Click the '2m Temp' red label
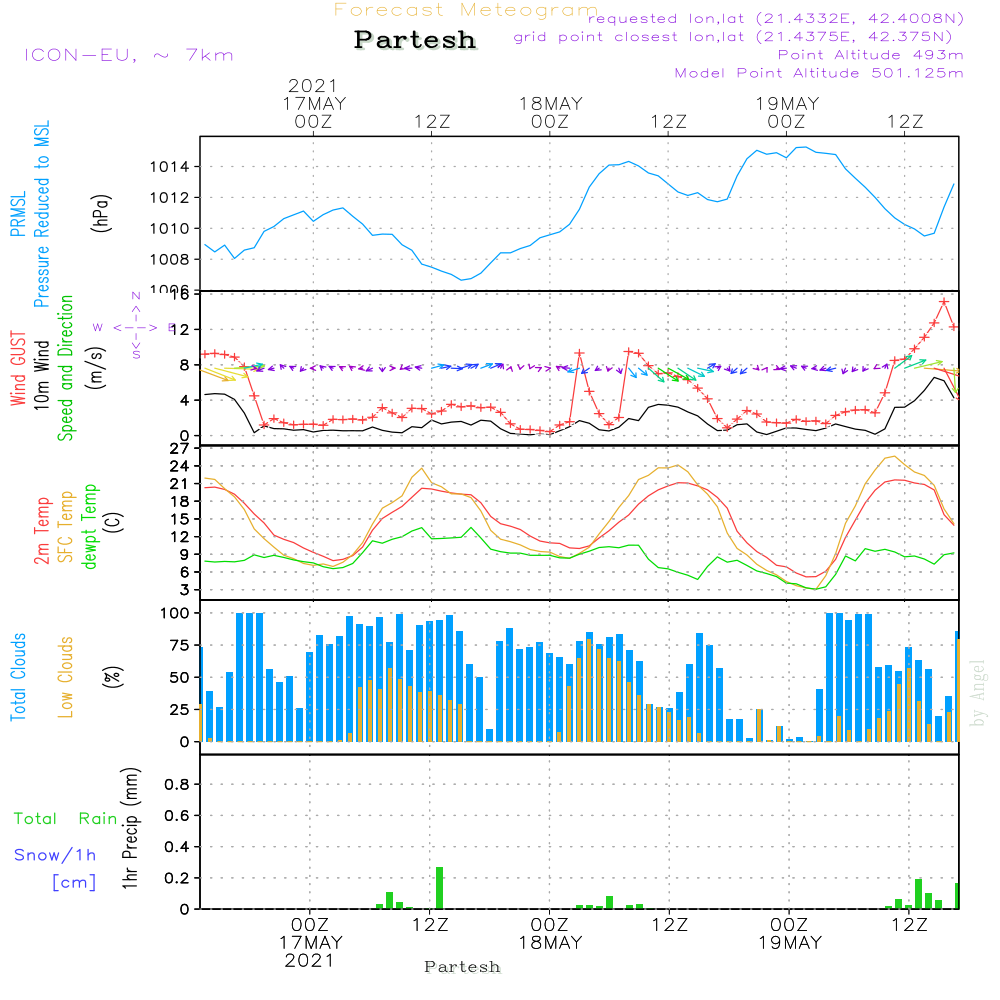The height and width of the screenshot is (1000, 1000). point(41,531)
